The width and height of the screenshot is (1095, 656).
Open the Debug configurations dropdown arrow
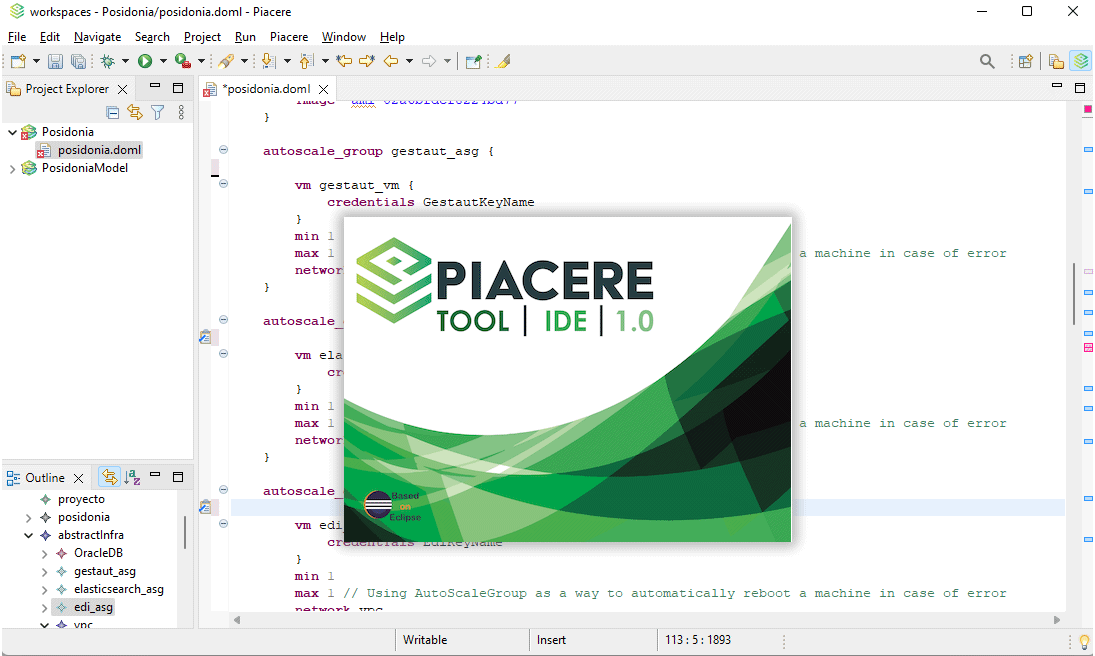(126, 61)
